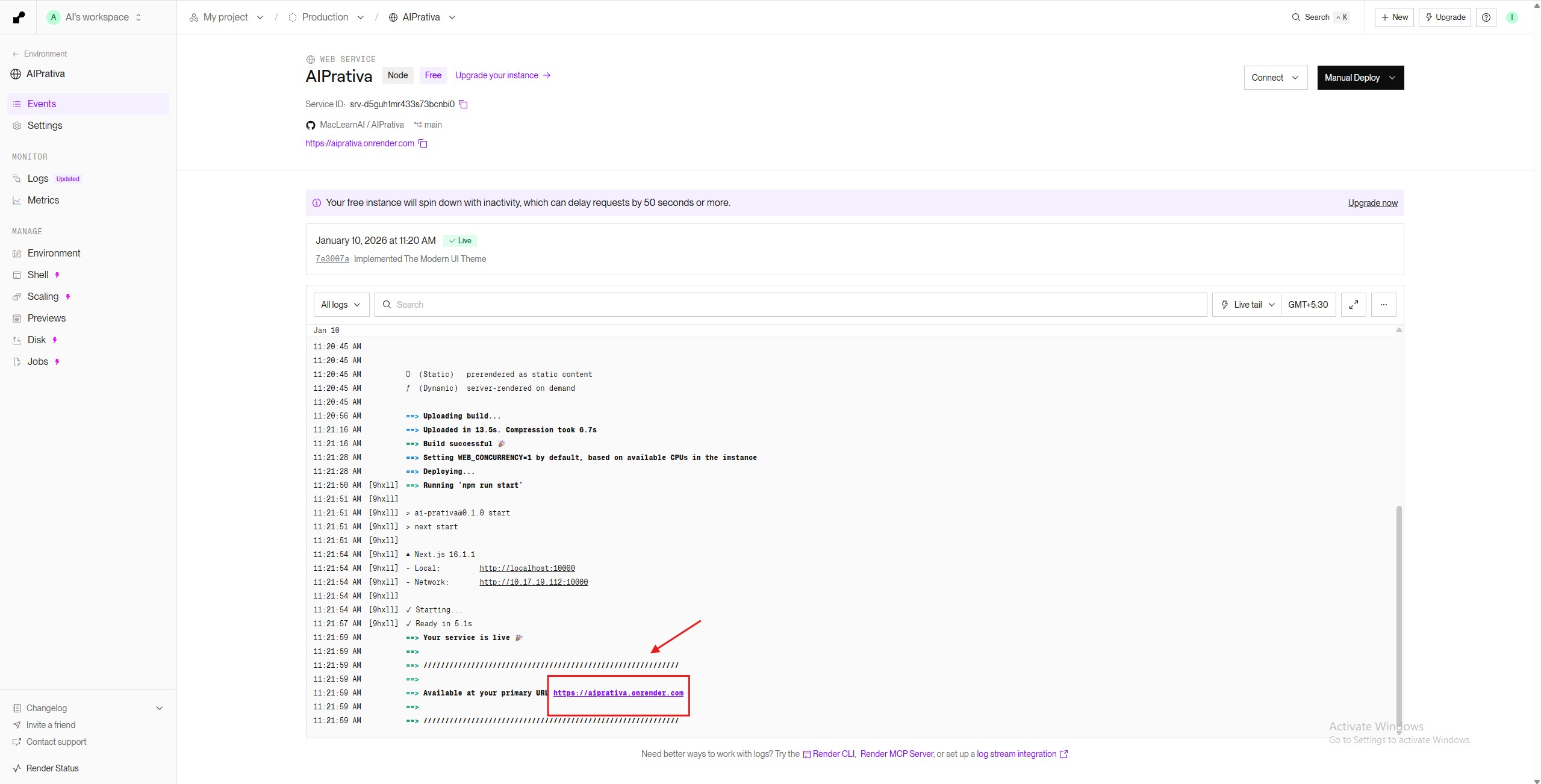The image size is (1541, 784).
Task: Open commit 7e3007a link
Action: coord(332,259)
